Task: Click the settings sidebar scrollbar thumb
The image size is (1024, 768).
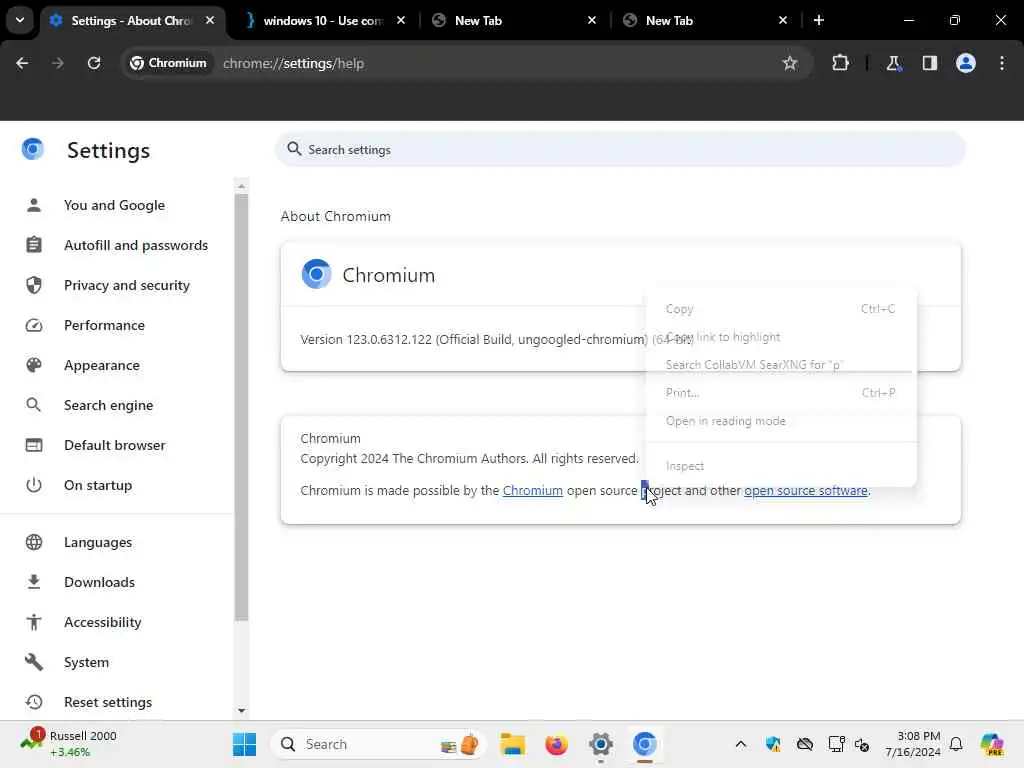Action: (x=241, y=407)
